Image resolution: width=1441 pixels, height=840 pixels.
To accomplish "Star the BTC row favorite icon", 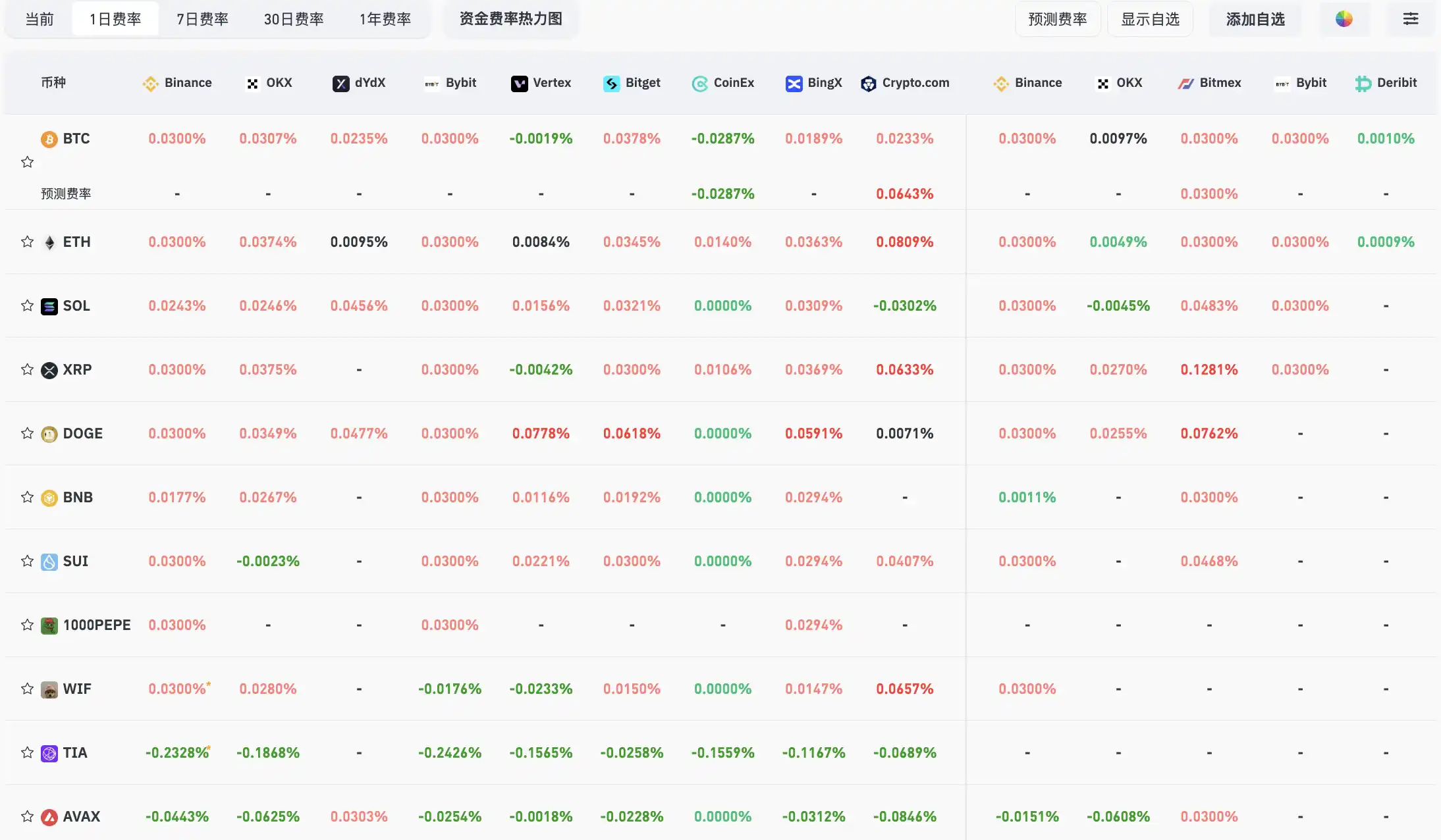I will (27, 162).
